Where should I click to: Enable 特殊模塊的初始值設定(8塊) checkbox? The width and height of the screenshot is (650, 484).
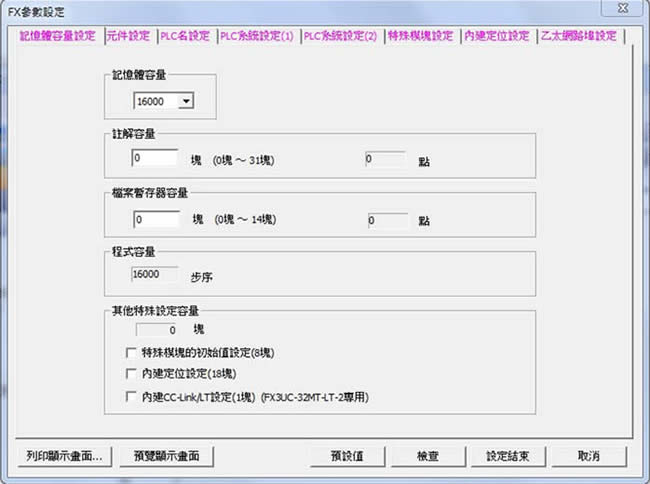point(132,352)
